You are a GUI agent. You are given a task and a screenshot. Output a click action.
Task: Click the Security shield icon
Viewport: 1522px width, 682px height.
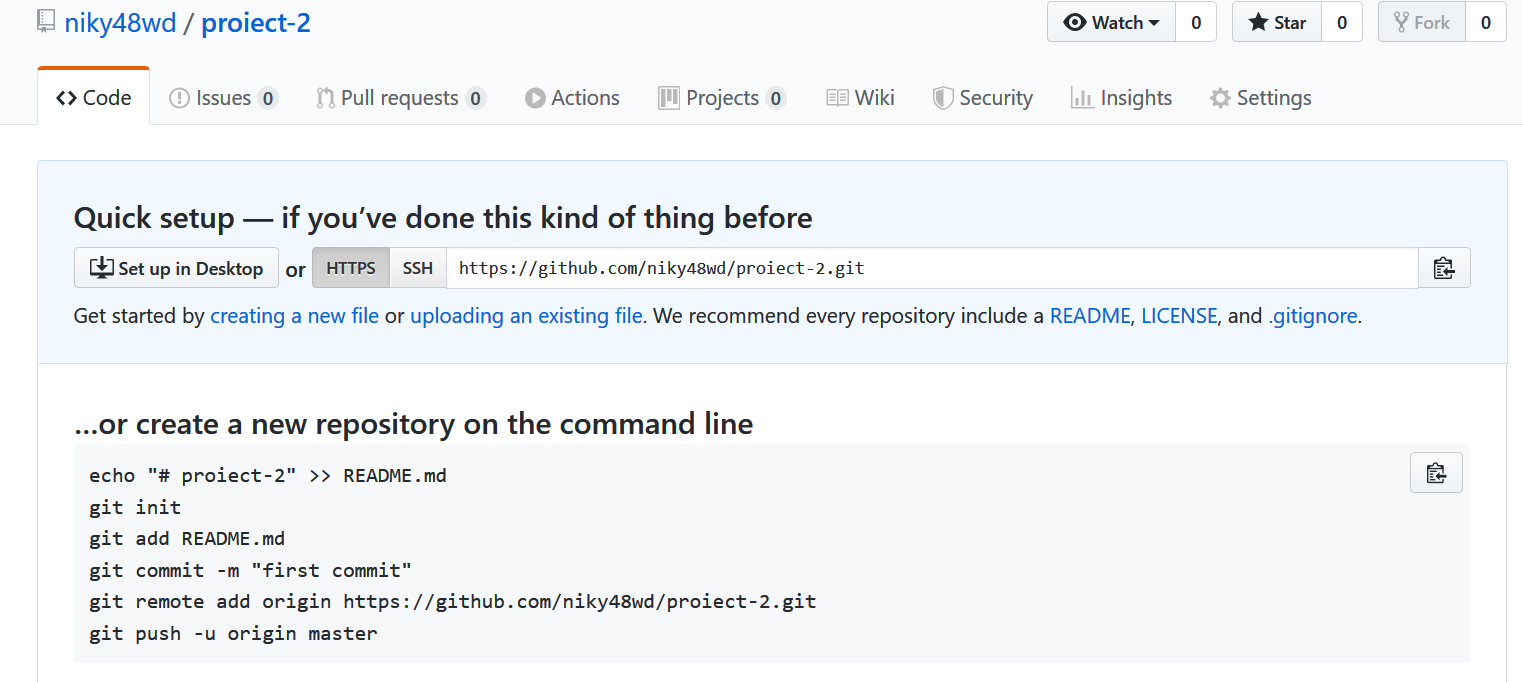tap(942, 97)
